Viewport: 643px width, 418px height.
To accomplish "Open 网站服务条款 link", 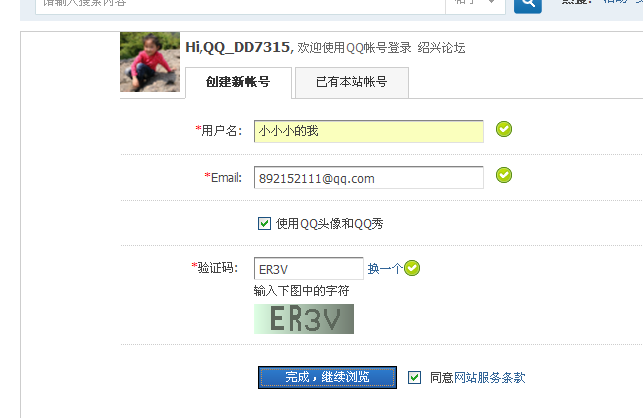I will pyautogui.click(x=489, y=377).
